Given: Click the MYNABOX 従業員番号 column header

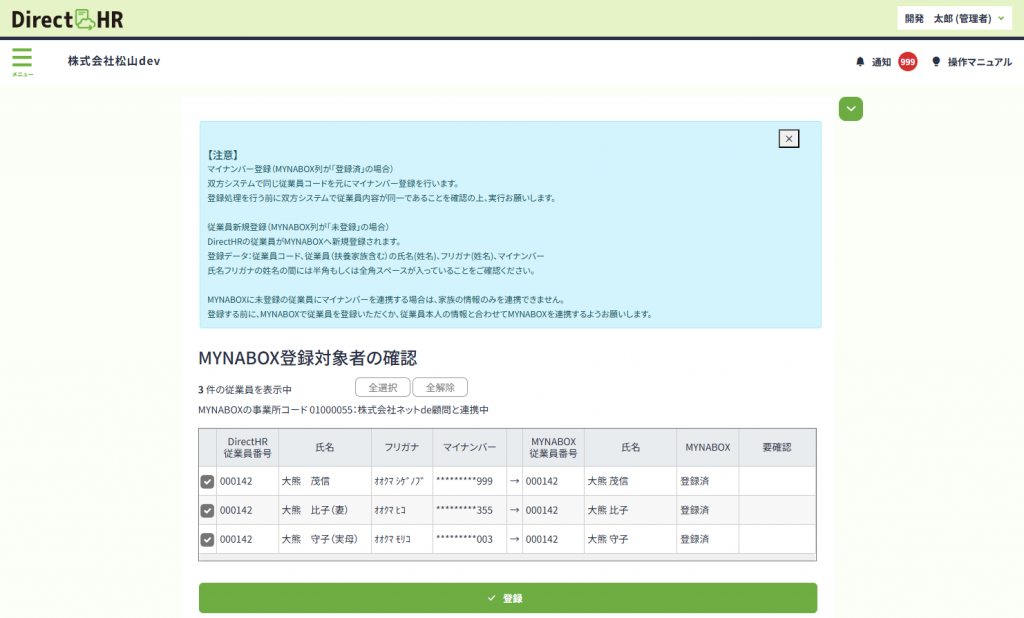Looking at the screenshot, I should (553, 447).
